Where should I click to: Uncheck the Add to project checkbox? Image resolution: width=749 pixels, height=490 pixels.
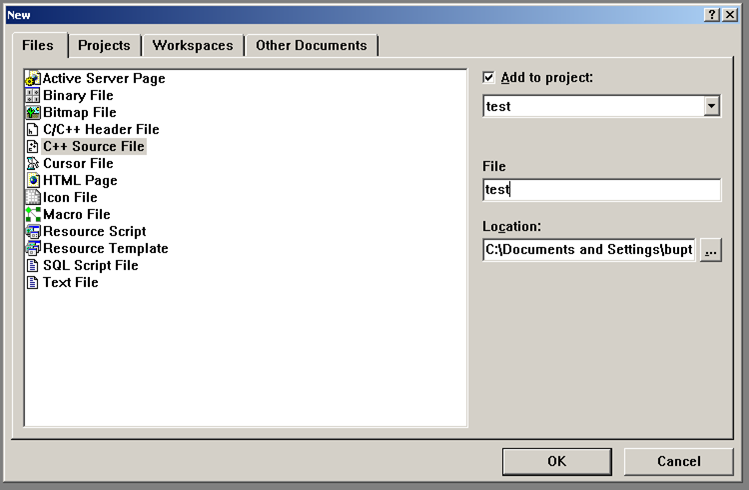[489, 77]
